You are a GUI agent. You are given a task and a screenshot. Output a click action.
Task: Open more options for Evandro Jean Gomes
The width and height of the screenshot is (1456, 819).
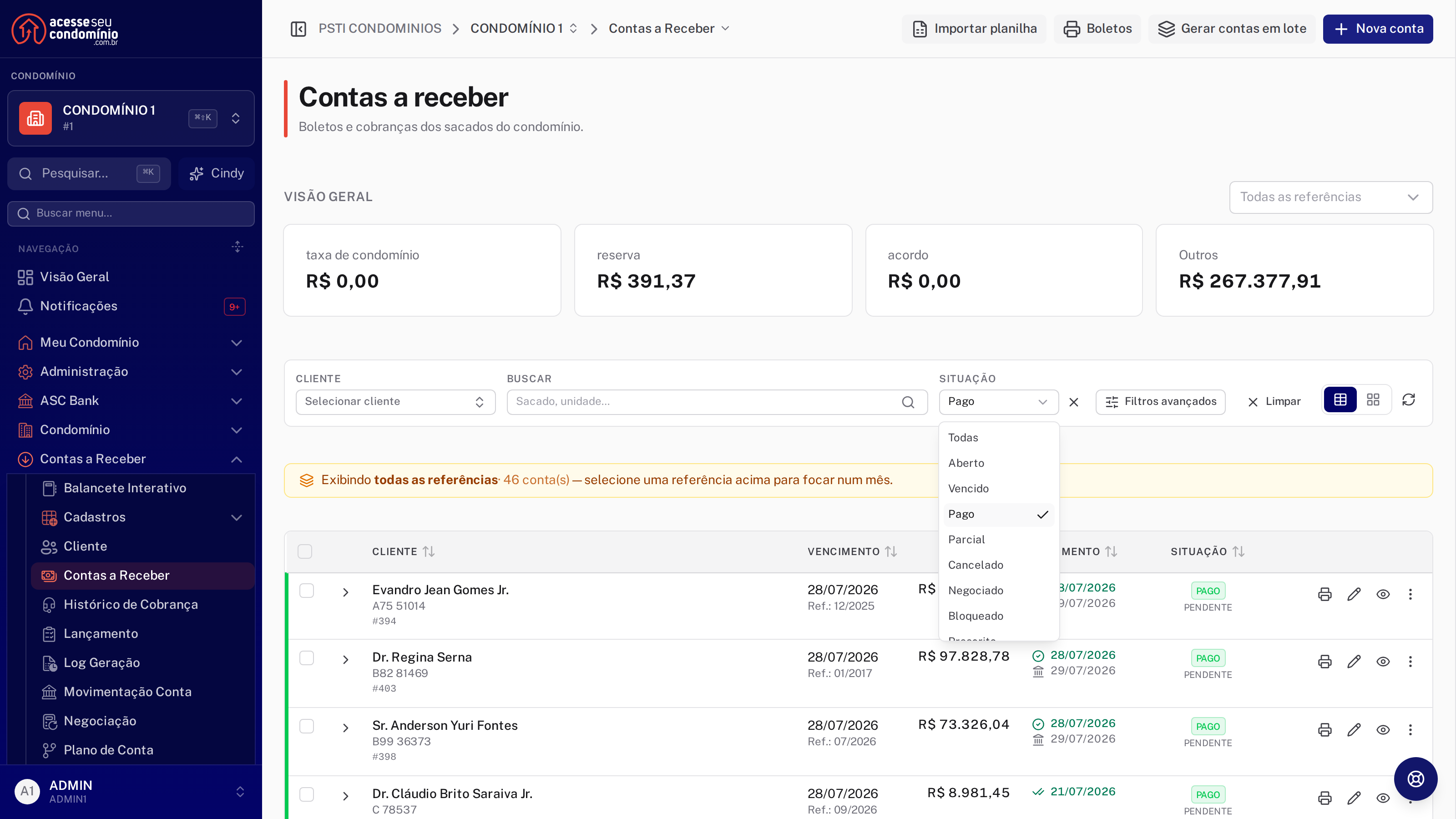(x=1410, y=594)
